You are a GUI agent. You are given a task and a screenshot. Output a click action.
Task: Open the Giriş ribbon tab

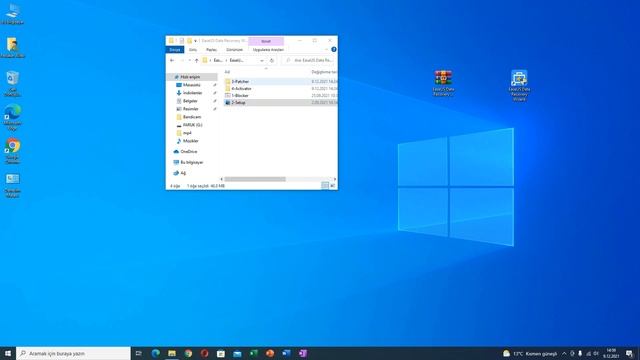[x=193, y=49]
